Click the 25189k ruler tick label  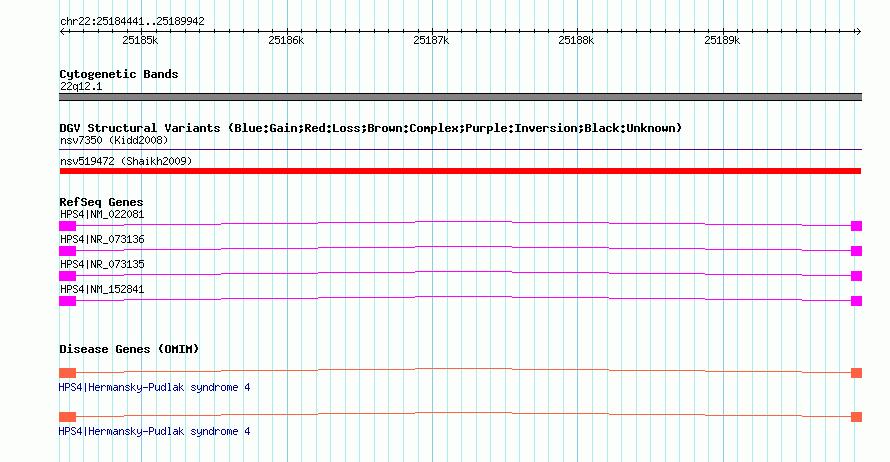(x=722, y=40)
